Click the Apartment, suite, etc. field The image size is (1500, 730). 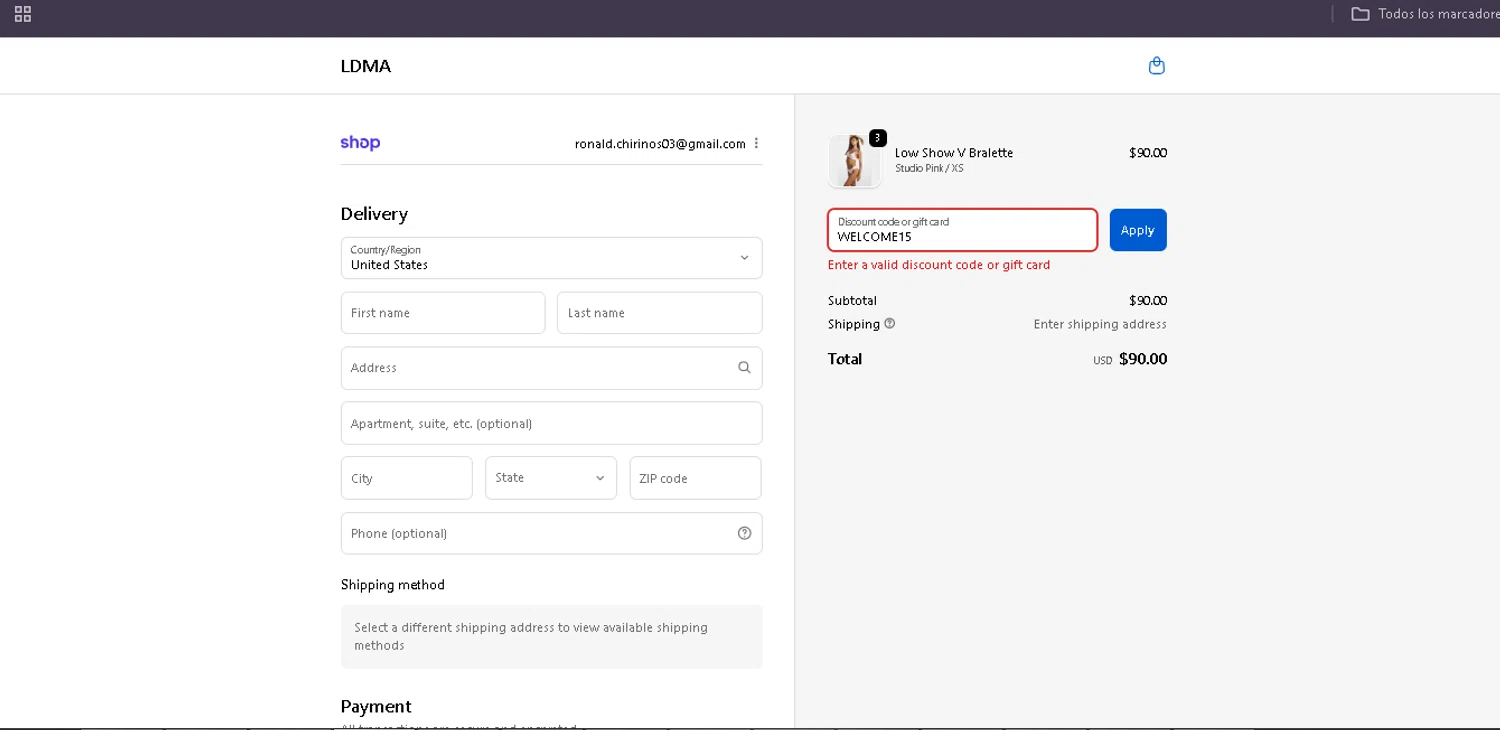(551, 423)
